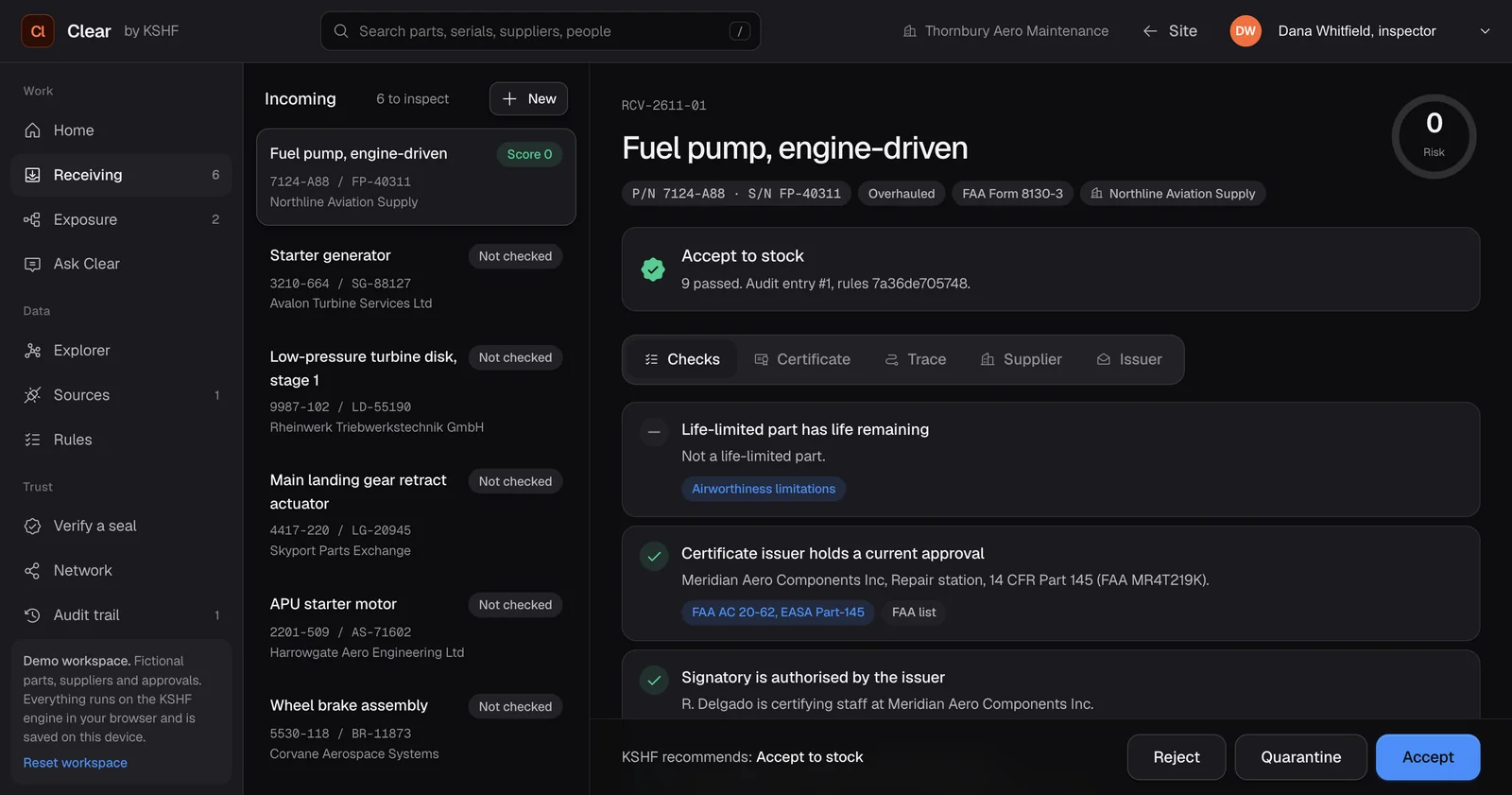This screenshot has height=795, width=1512.
Task: Open the Sources page
Action: click(x=121, y=395)
